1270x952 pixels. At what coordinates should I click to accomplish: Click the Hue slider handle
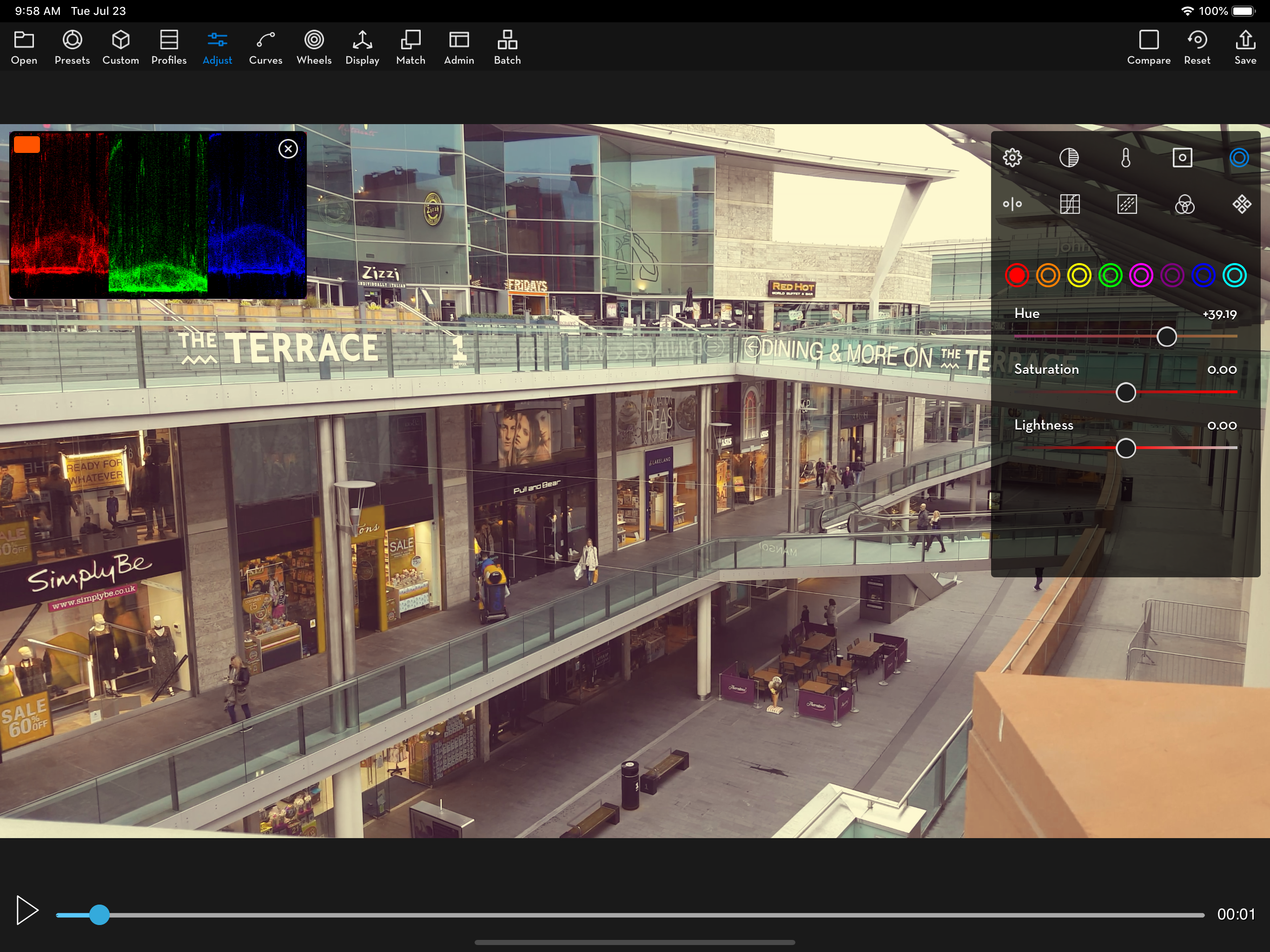[1166, 337]
